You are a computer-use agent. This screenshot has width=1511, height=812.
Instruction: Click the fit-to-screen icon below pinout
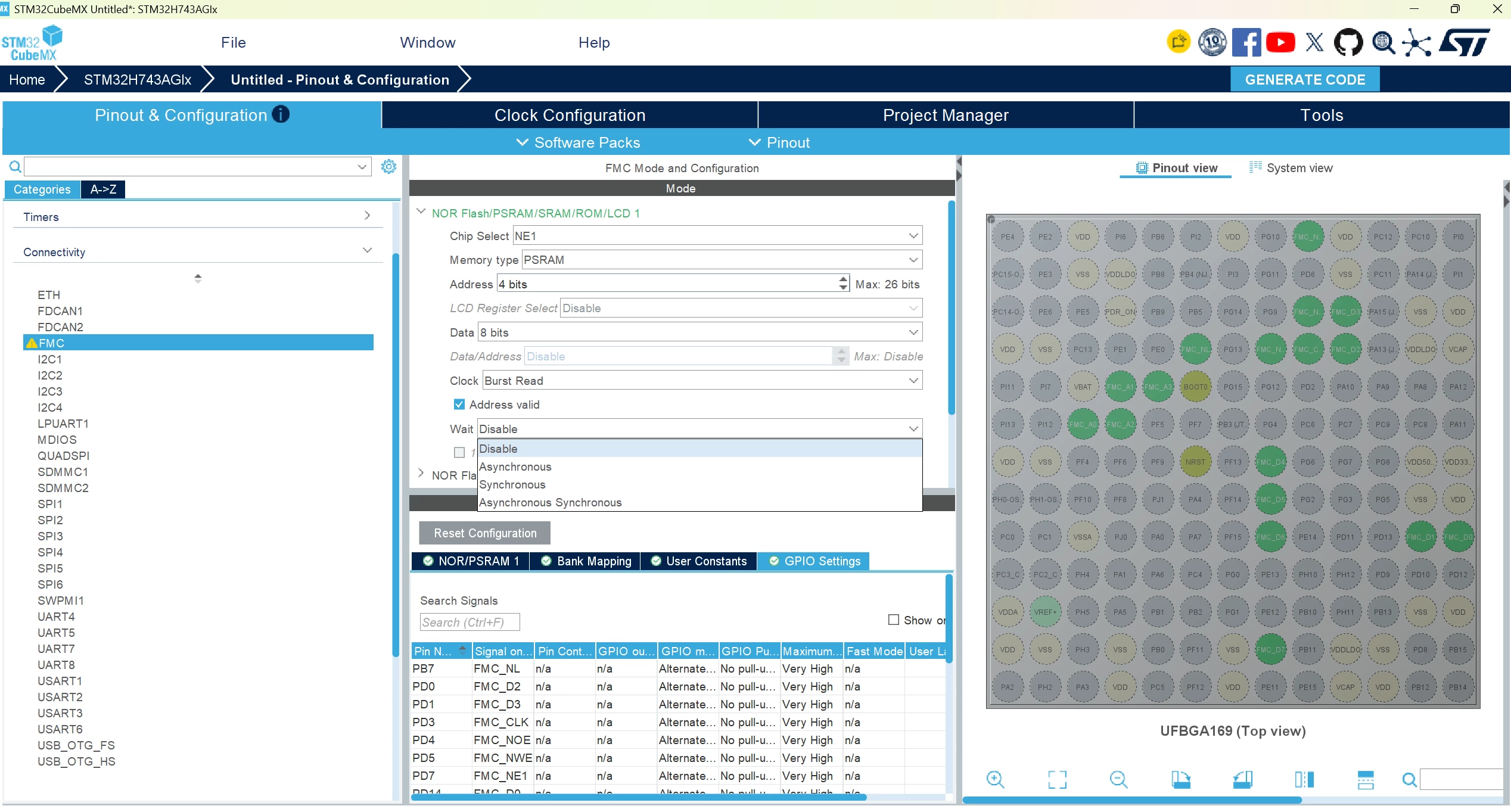point(1057,779)
